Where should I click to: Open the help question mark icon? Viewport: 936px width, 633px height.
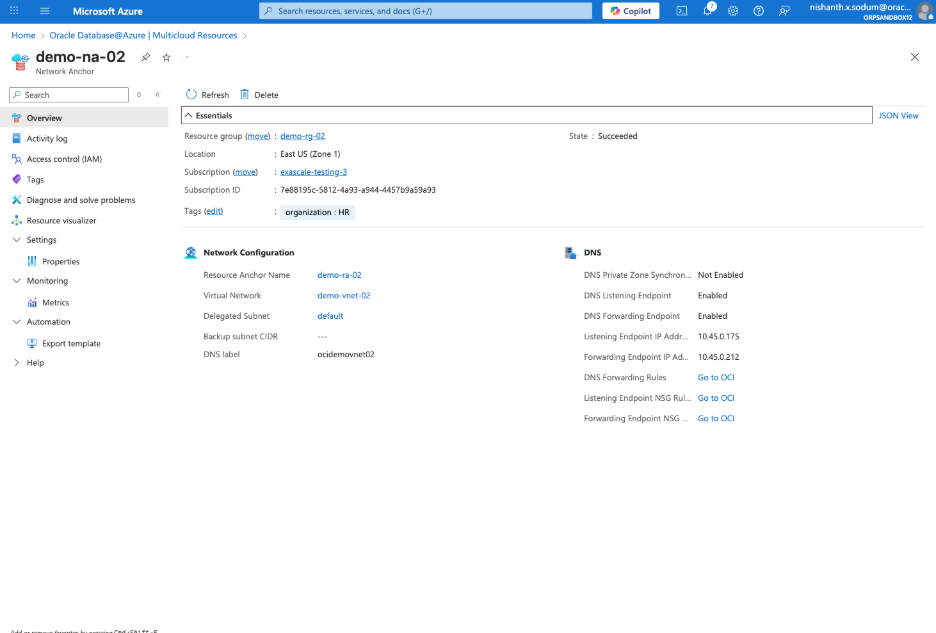click(x=758, y=11)
